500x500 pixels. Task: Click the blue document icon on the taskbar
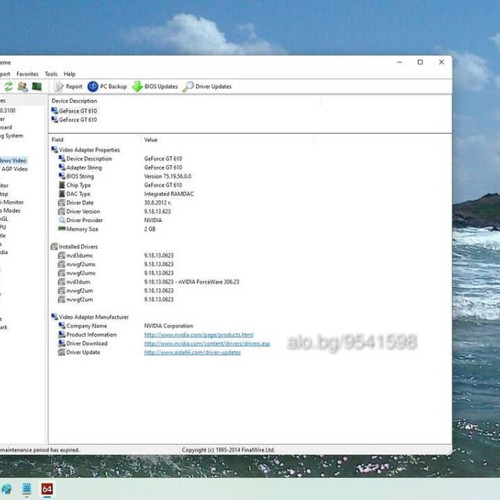coord(27,489)
